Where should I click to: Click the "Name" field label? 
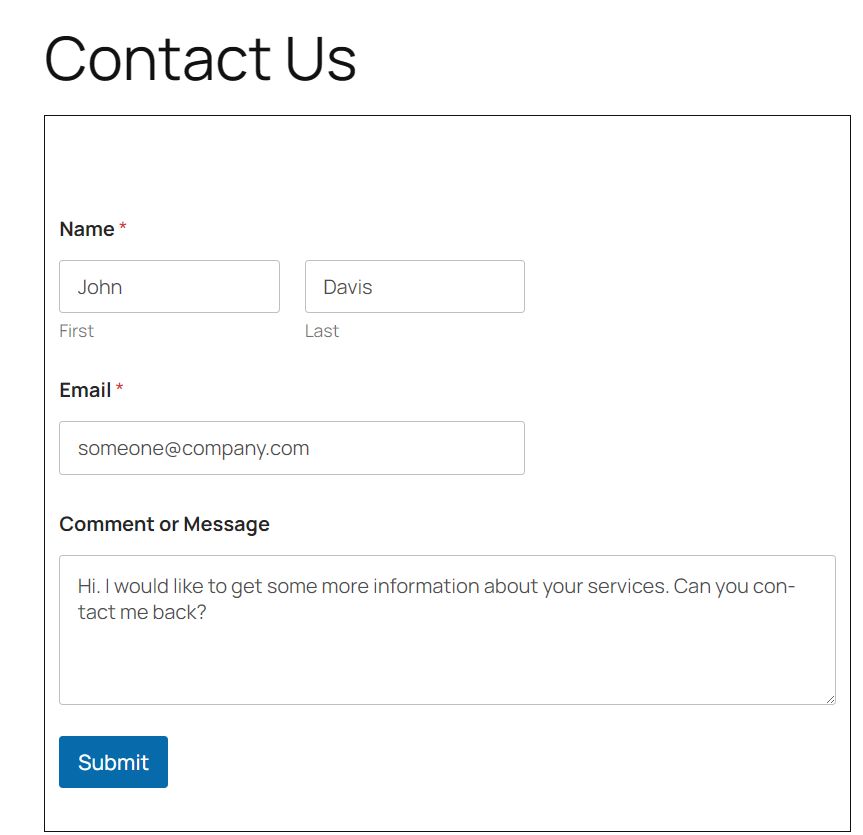click(x=87, y=229)
